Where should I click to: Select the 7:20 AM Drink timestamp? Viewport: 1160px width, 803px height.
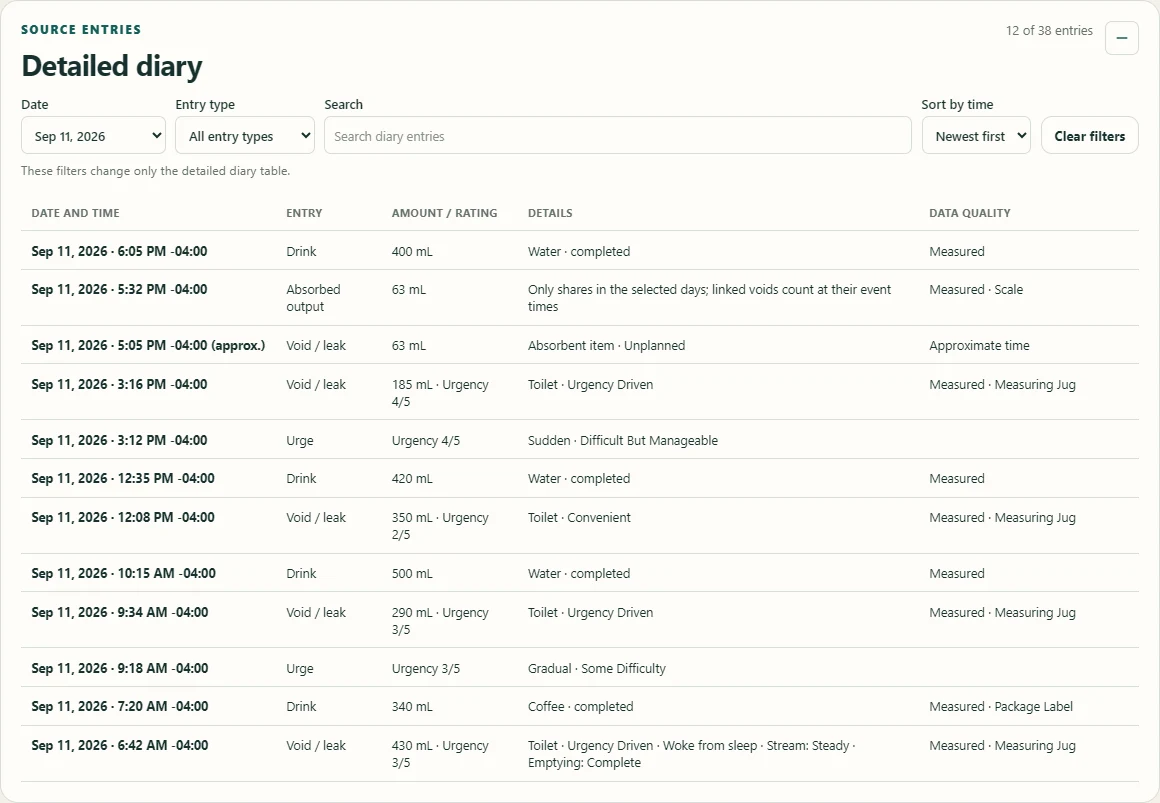point(120,707)
